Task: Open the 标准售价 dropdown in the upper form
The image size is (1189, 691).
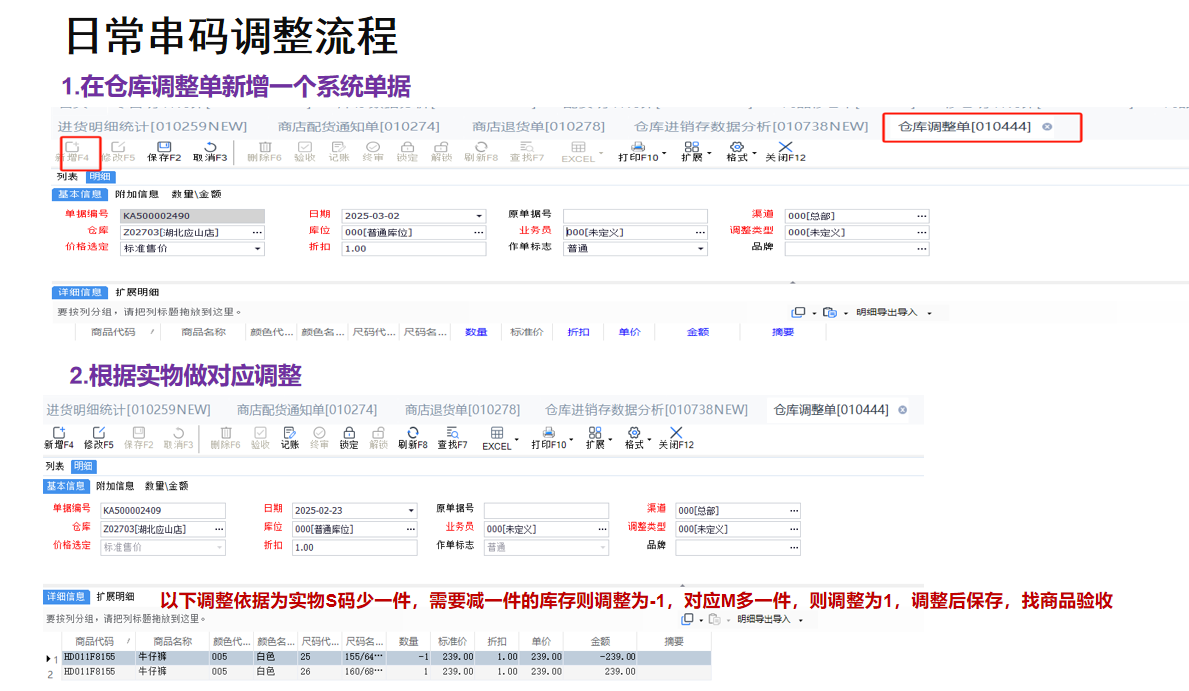Action: tap(258, 249)
